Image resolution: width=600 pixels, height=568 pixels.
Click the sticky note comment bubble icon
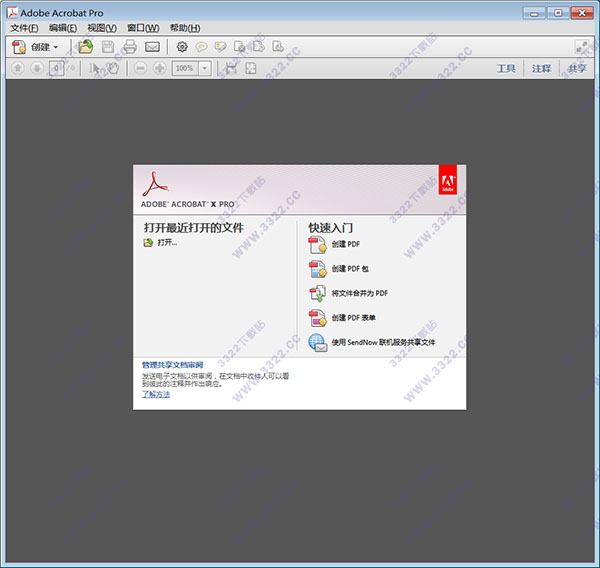[x=201, y=47]
